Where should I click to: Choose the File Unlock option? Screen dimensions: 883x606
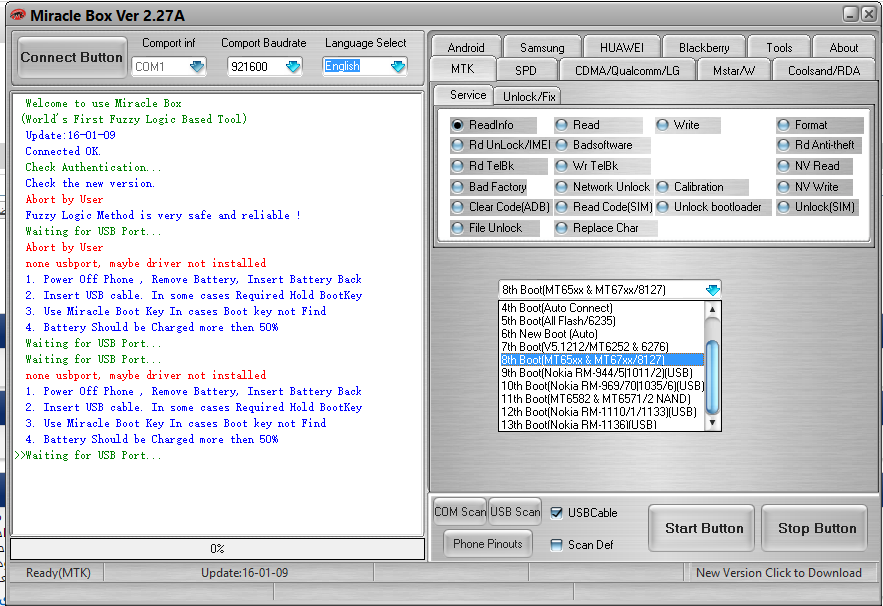tap(494, 228)
